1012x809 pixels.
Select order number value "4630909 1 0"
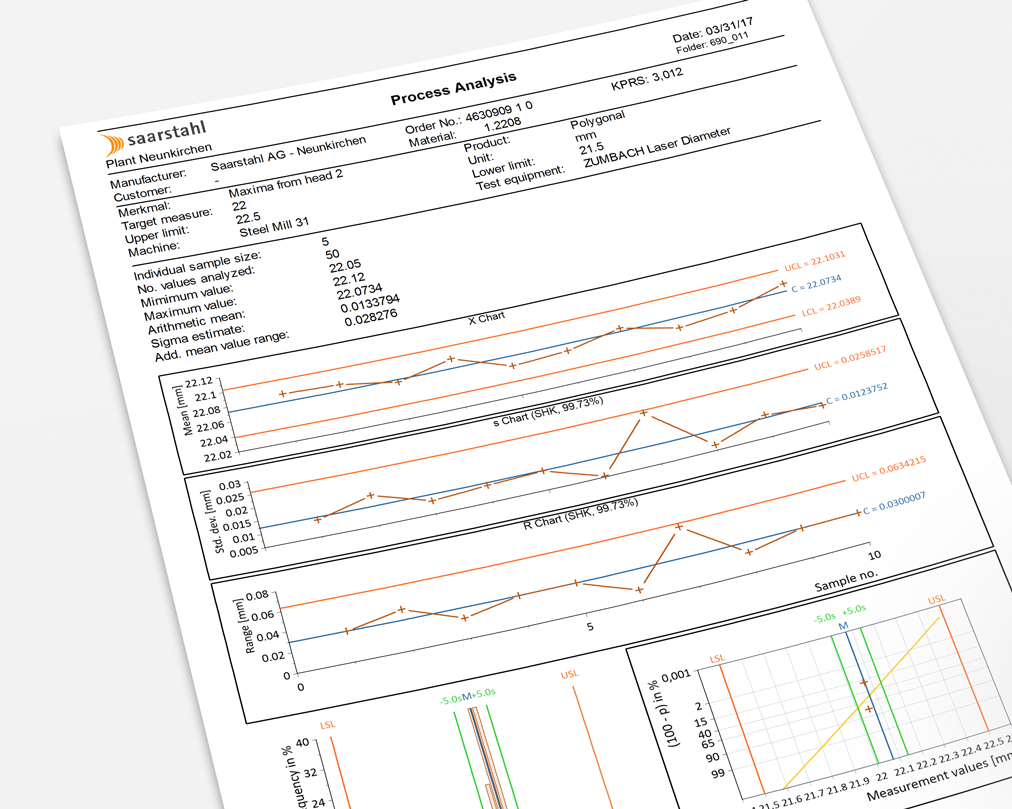(499, 111)
